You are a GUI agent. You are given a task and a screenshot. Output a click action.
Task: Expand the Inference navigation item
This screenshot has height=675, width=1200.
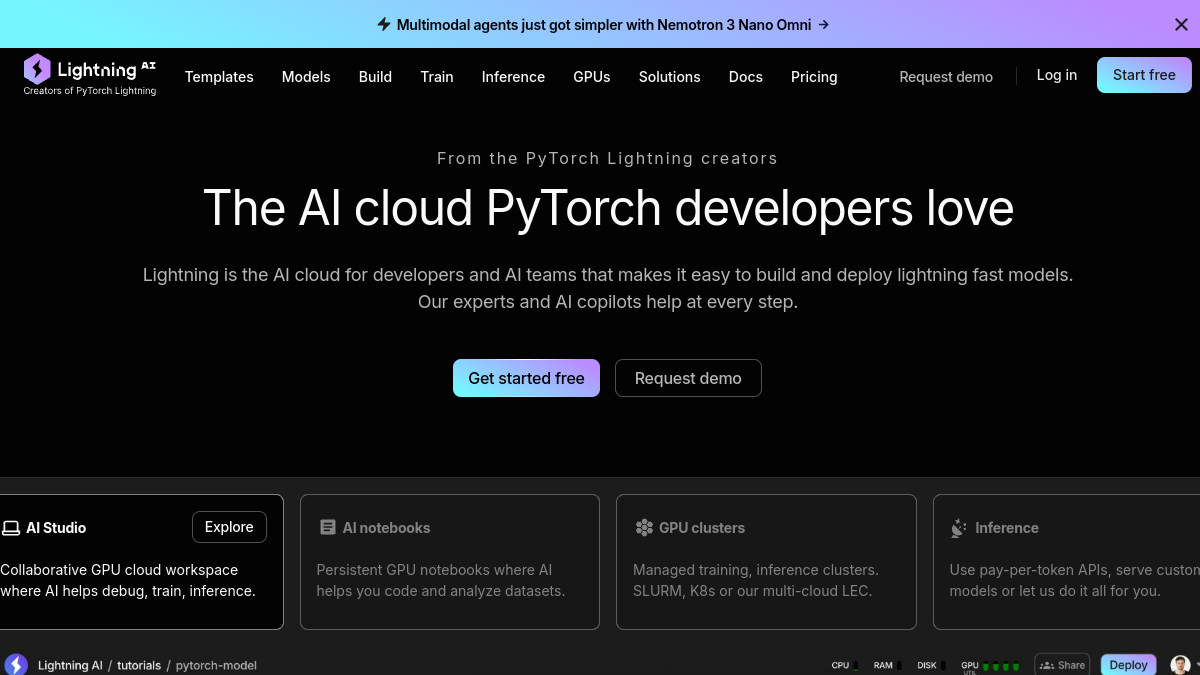tap(513, 77)
